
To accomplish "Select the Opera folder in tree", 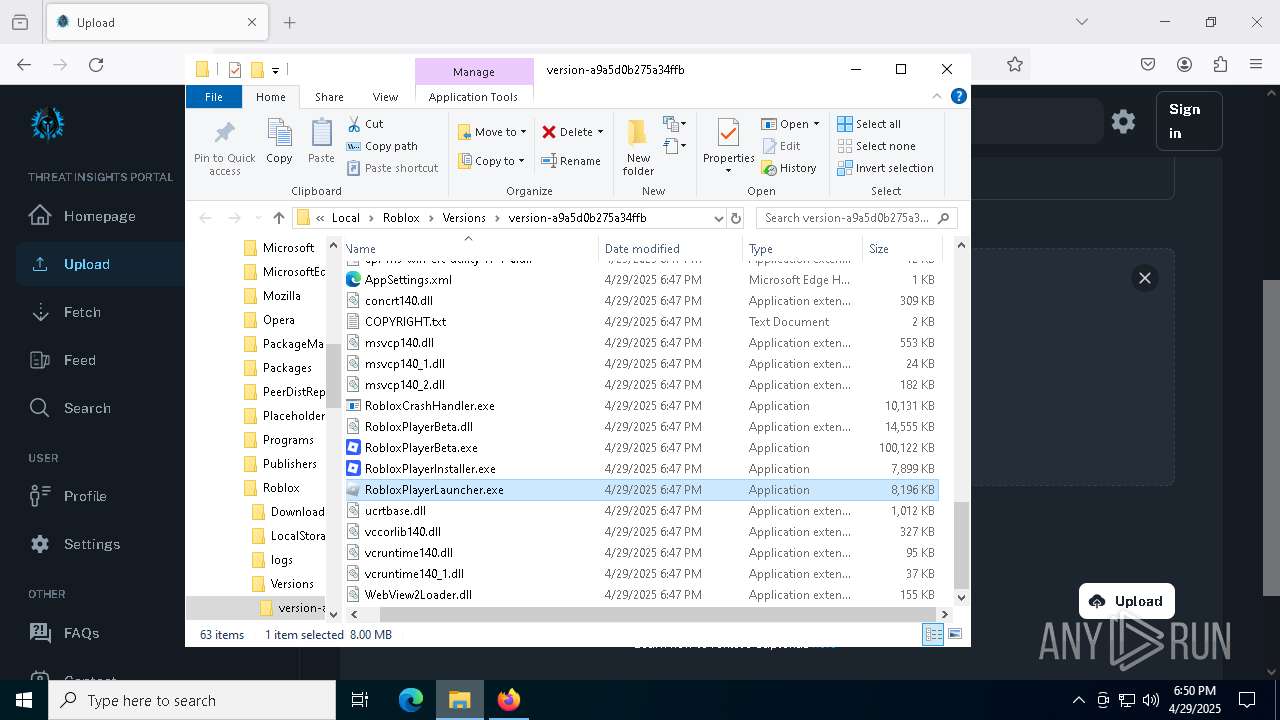I will 278,320.
